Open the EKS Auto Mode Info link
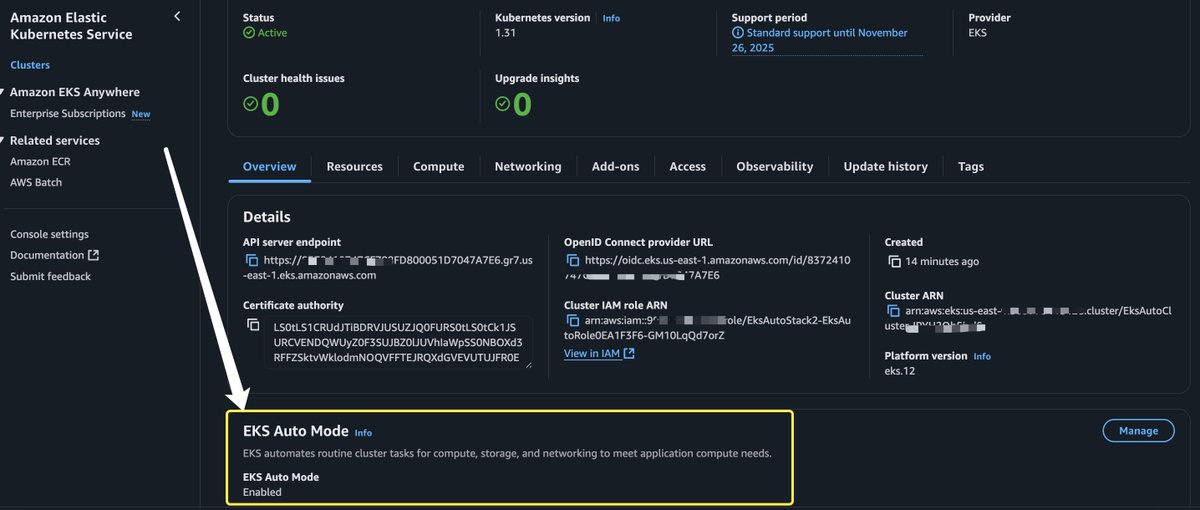This screenshot has height=510, width=1200. pos(363,433)
